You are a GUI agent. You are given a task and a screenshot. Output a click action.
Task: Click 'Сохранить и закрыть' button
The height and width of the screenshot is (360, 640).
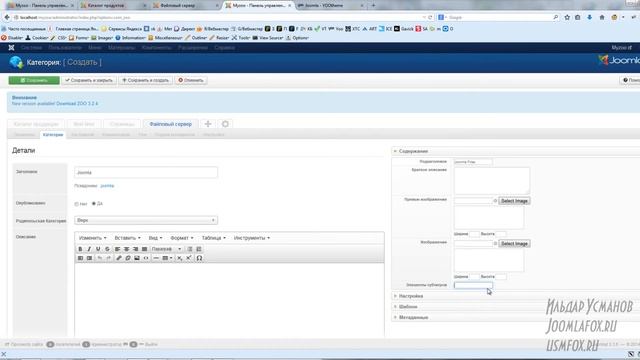pos(89,80)
